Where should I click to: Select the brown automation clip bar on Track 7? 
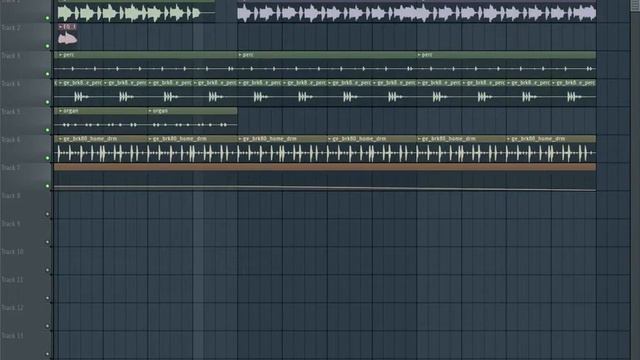pyautogui.click(x=325, y=167)
